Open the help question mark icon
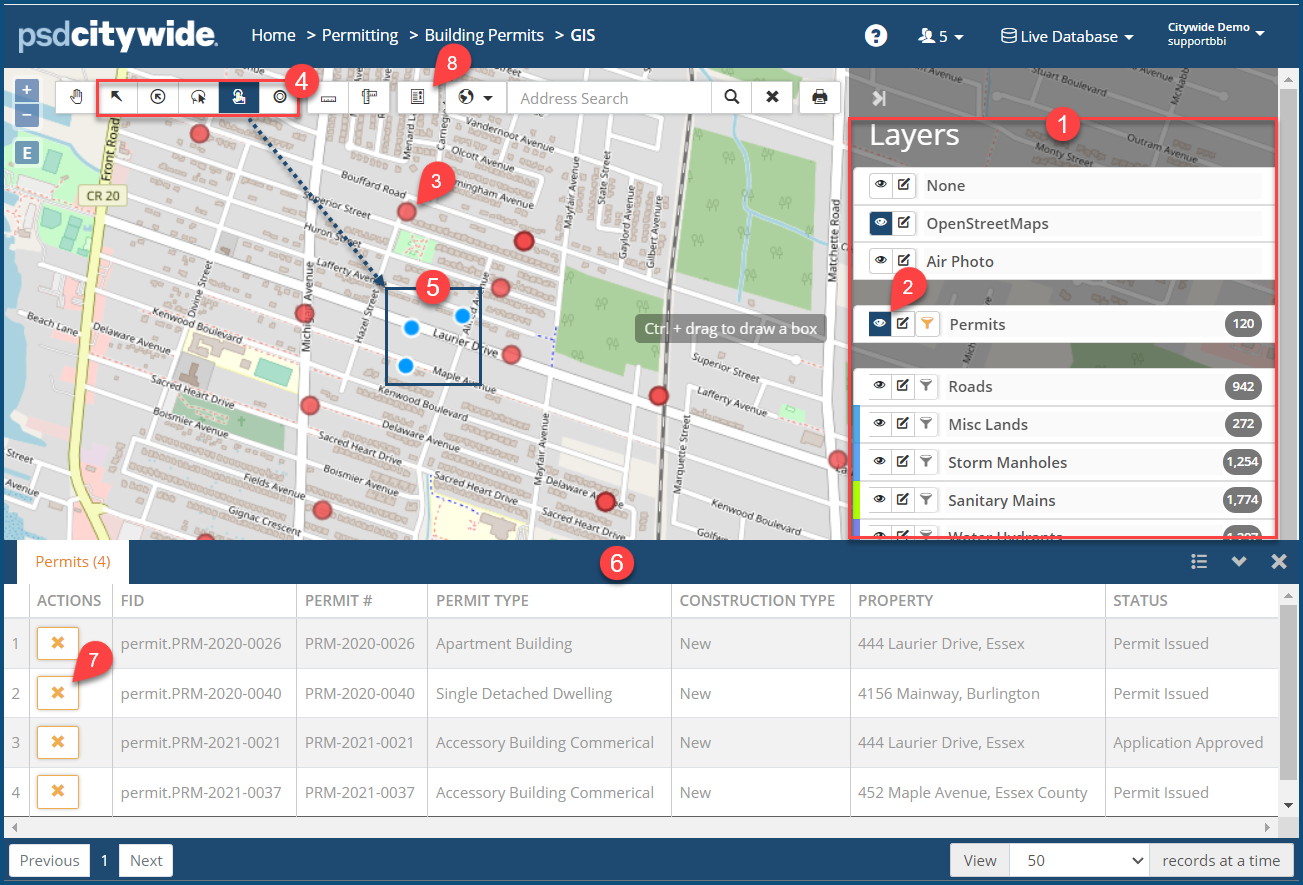1303x885 pixels. (876, 36)
